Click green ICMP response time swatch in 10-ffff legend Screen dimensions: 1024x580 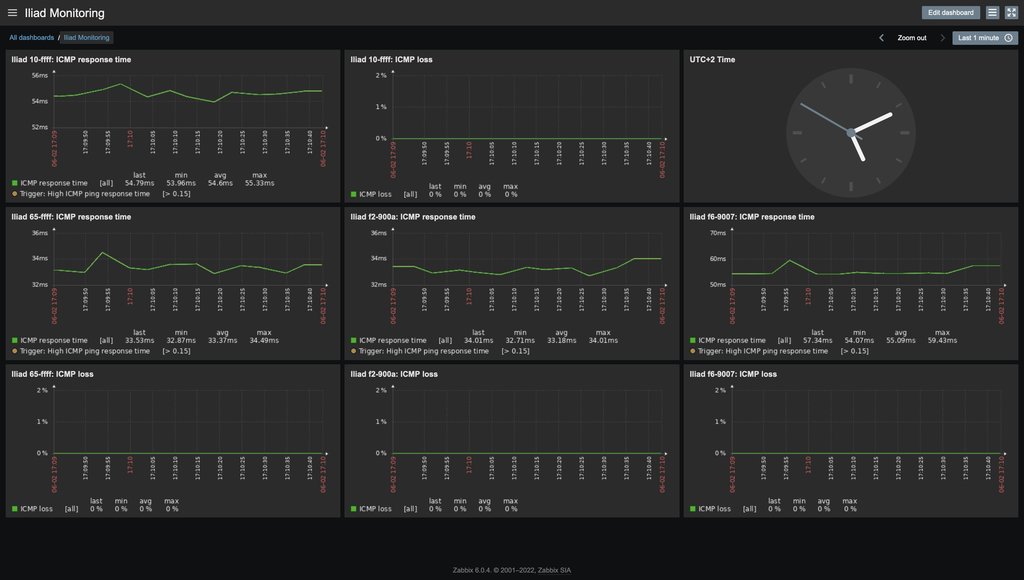[15, 183]
